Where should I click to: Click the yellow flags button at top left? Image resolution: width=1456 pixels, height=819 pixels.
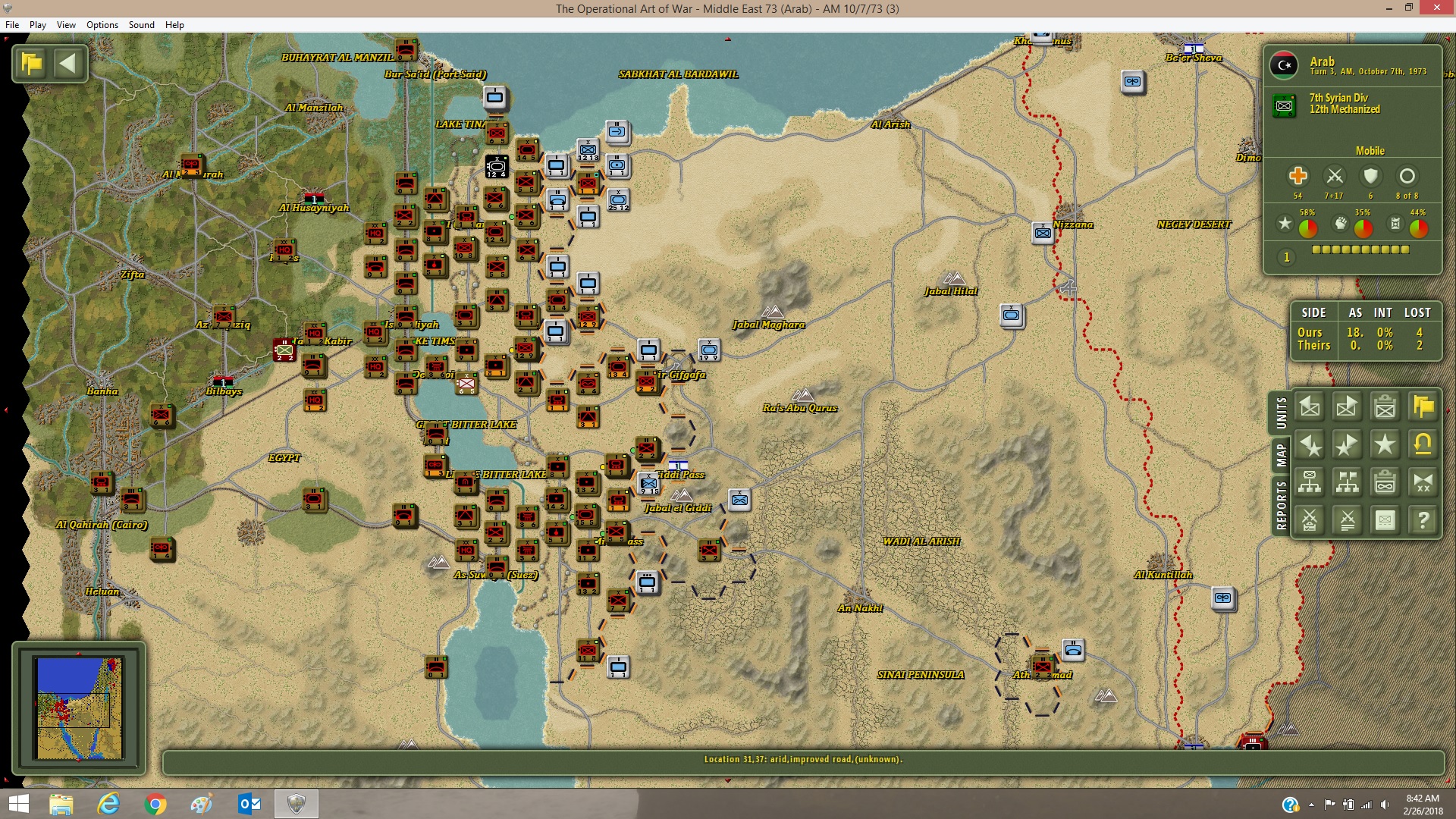click(x=32, y=64)
